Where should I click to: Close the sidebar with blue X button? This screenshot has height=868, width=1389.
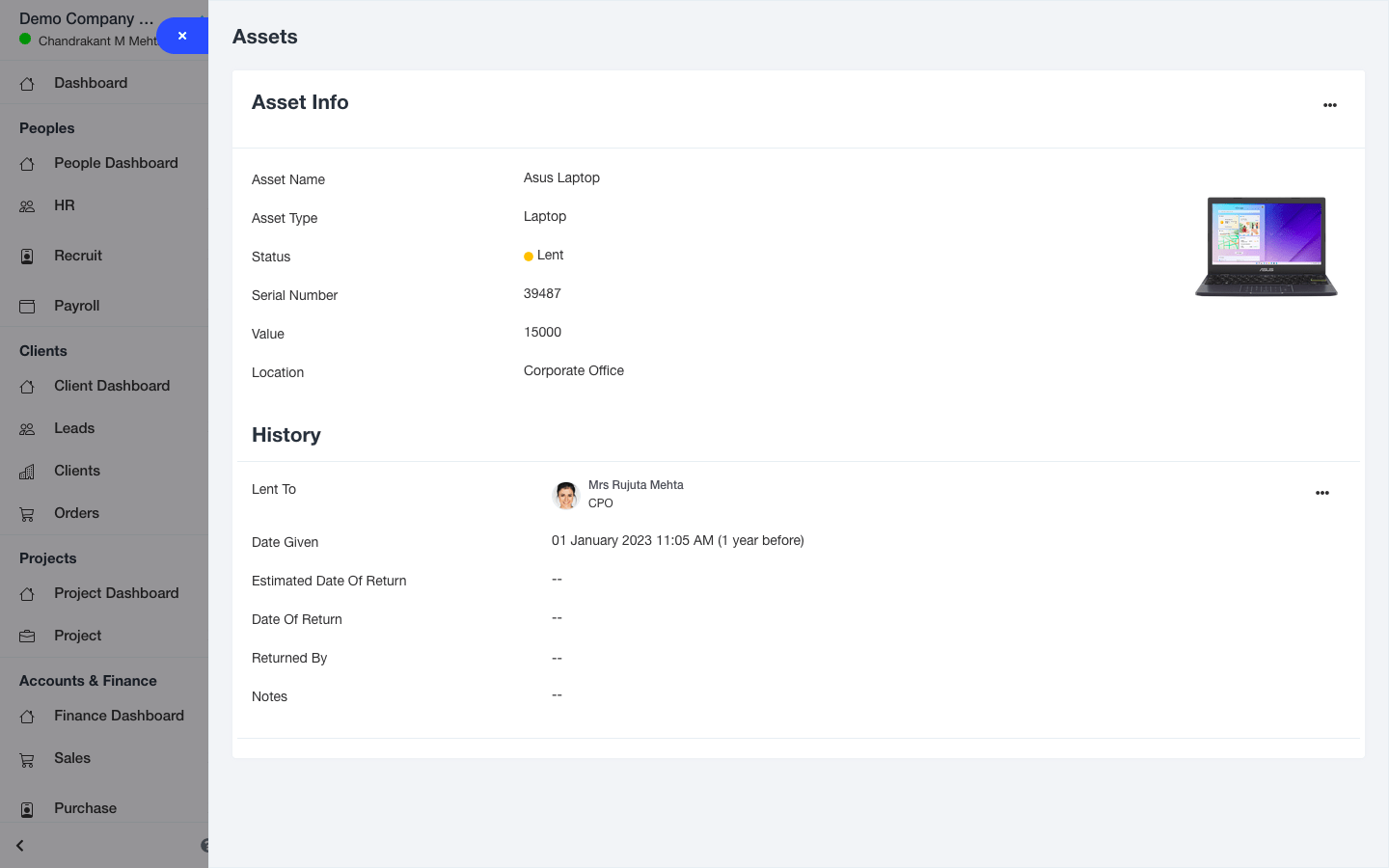click(x=182, y=36)
